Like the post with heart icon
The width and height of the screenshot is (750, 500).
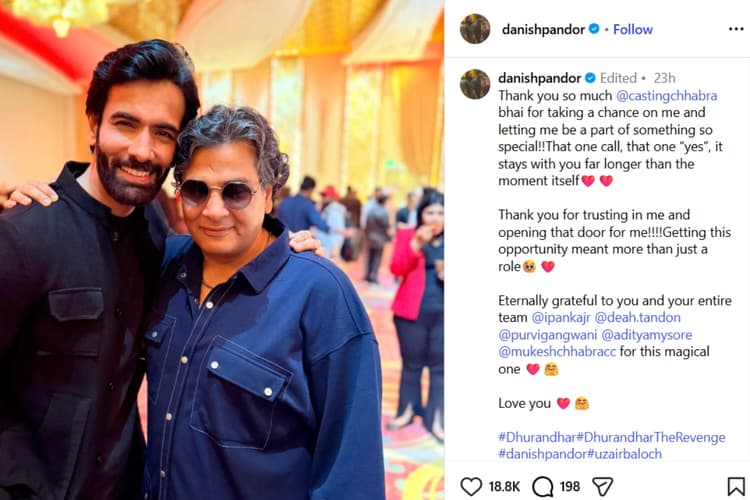471,487
